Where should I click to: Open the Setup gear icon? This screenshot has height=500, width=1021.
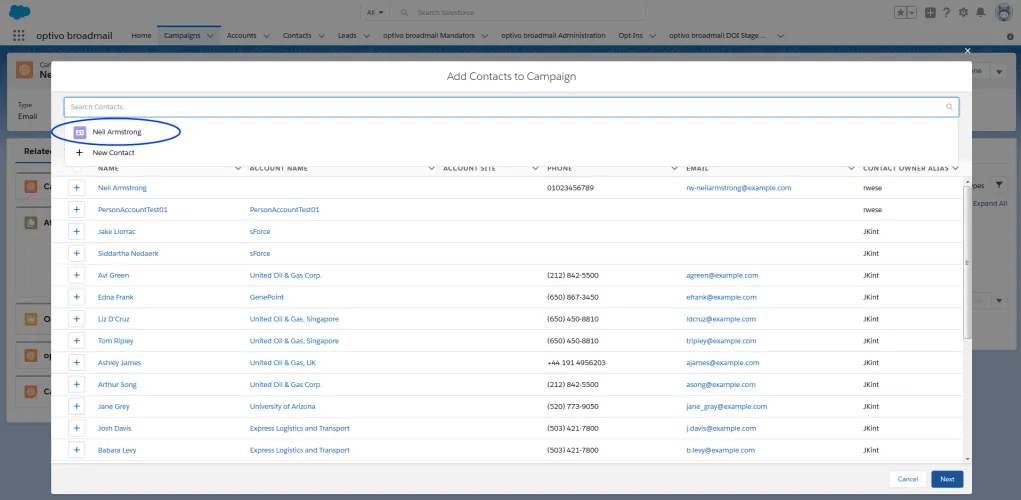point(963,12)
